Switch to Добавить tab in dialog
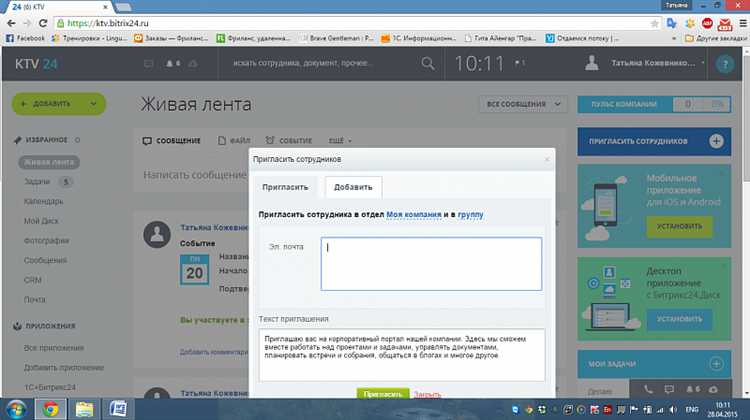 click(353, 187)
